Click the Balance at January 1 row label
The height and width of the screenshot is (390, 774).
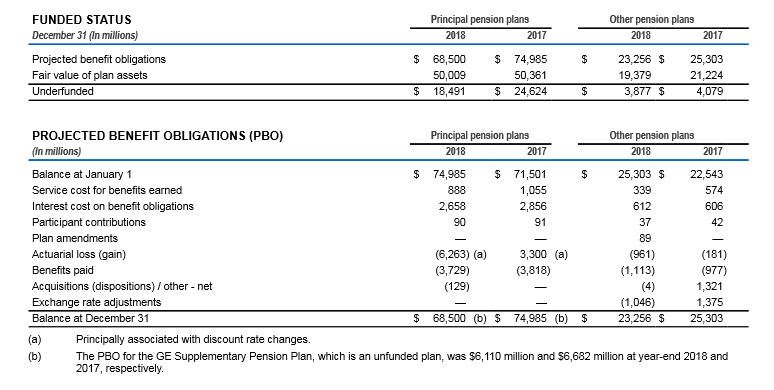coord(81,174)
